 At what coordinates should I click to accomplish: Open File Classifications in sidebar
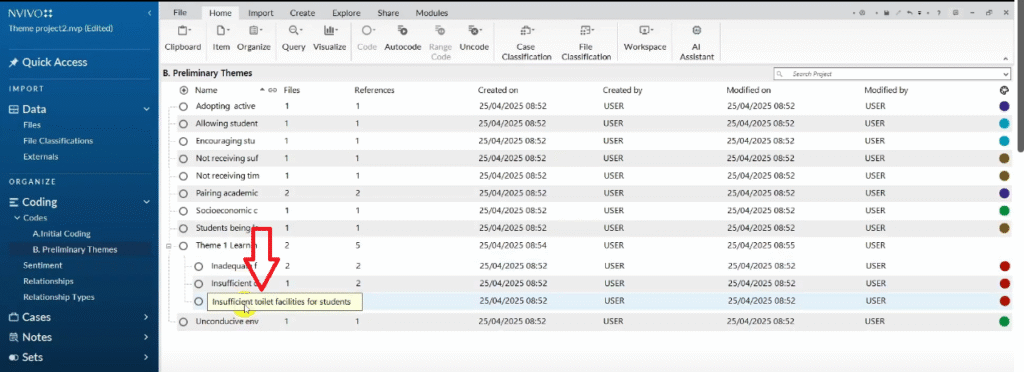[x=58, y=141]
